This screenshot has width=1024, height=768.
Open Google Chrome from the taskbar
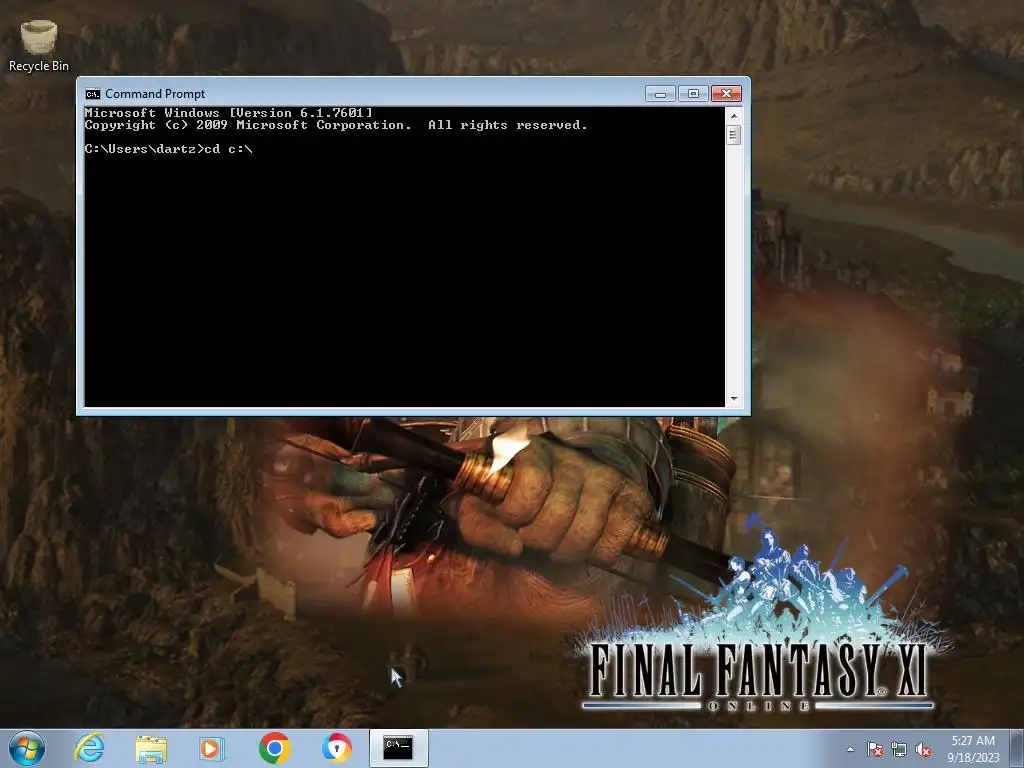point(274,748)
